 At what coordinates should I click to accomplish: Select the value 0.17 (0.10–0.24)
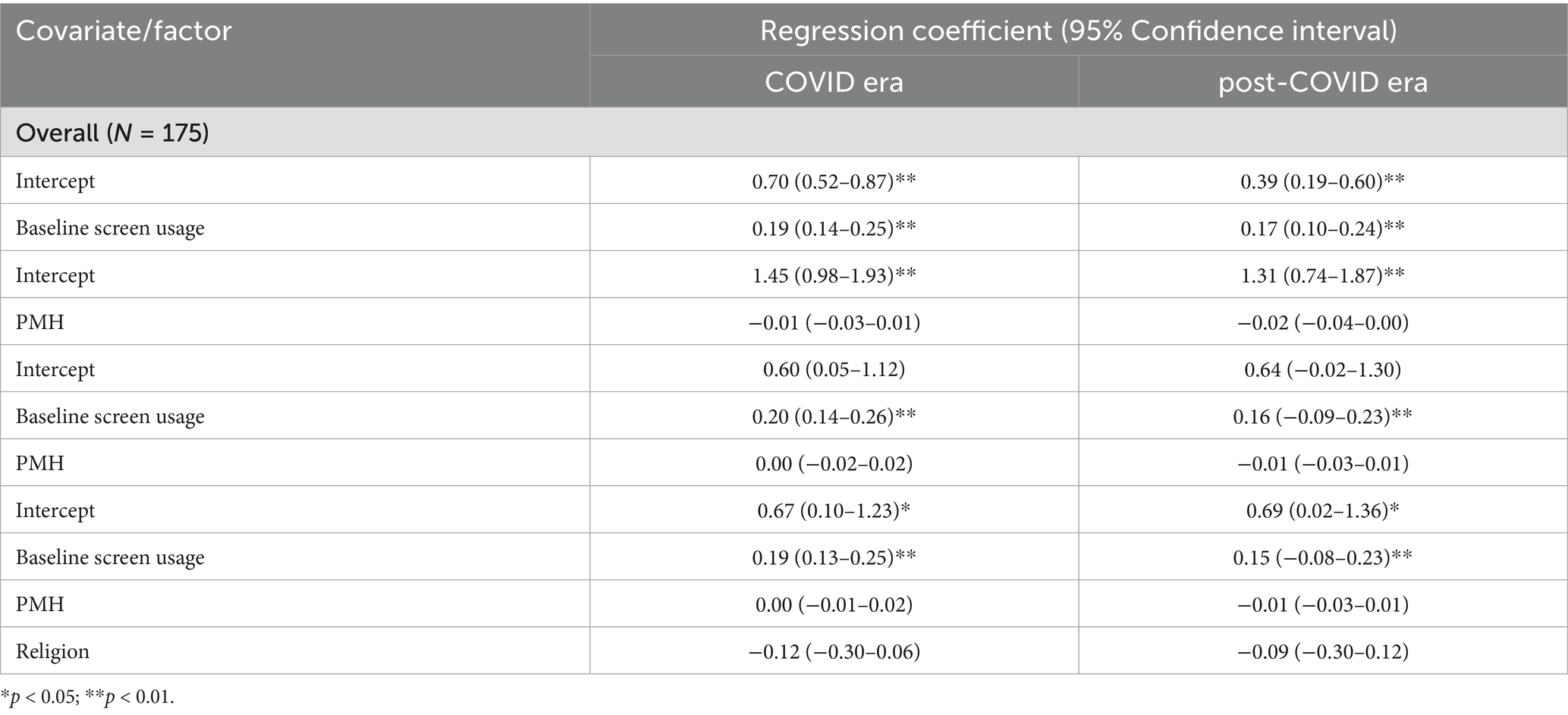[x=1322, y=228]
